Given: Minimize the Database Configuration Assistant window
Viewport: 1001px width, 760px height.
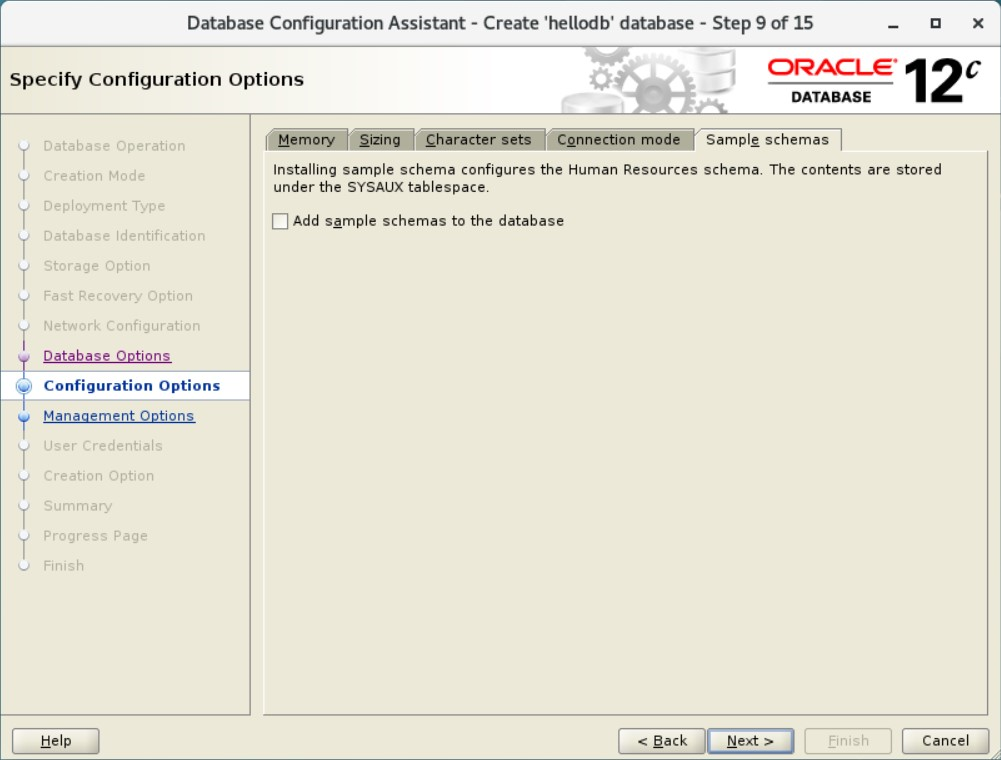Looking at the screenshot, I should [x=893, y=24].
